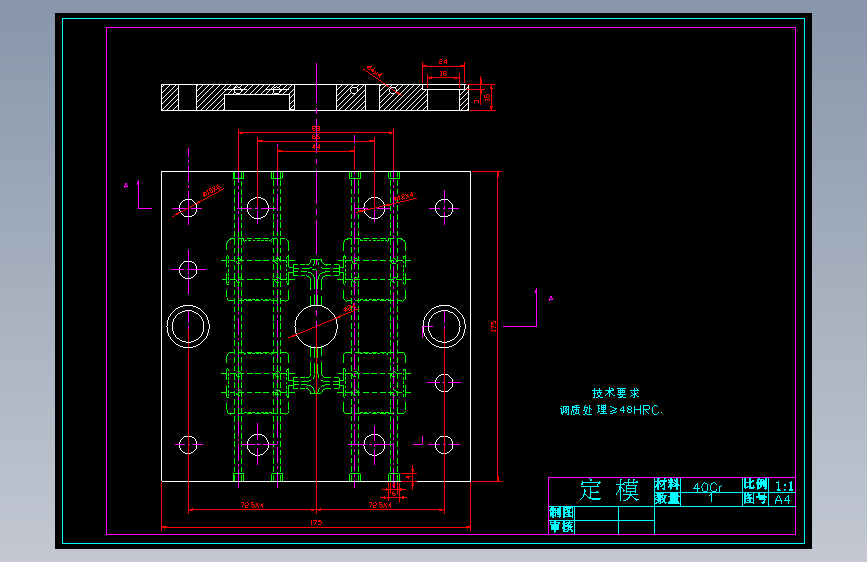Click the sheet number A4
Image resolution: width=867 pixels, height=562 pixels.
click(782, 499)
